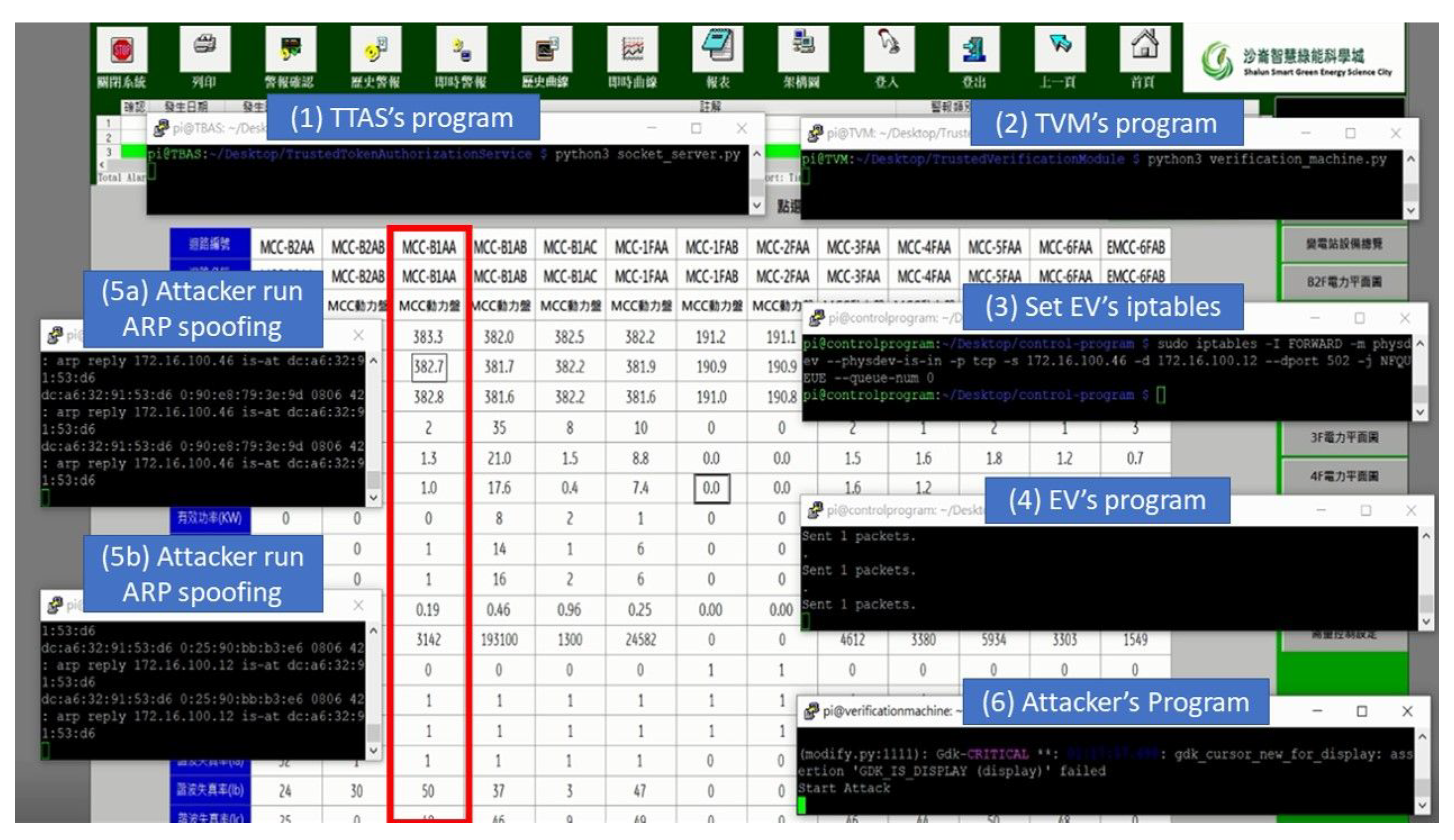This screenshot has width=1454, height=840.
Task: Open B2F電力平面圖 side button
Action: (1344, 282)
